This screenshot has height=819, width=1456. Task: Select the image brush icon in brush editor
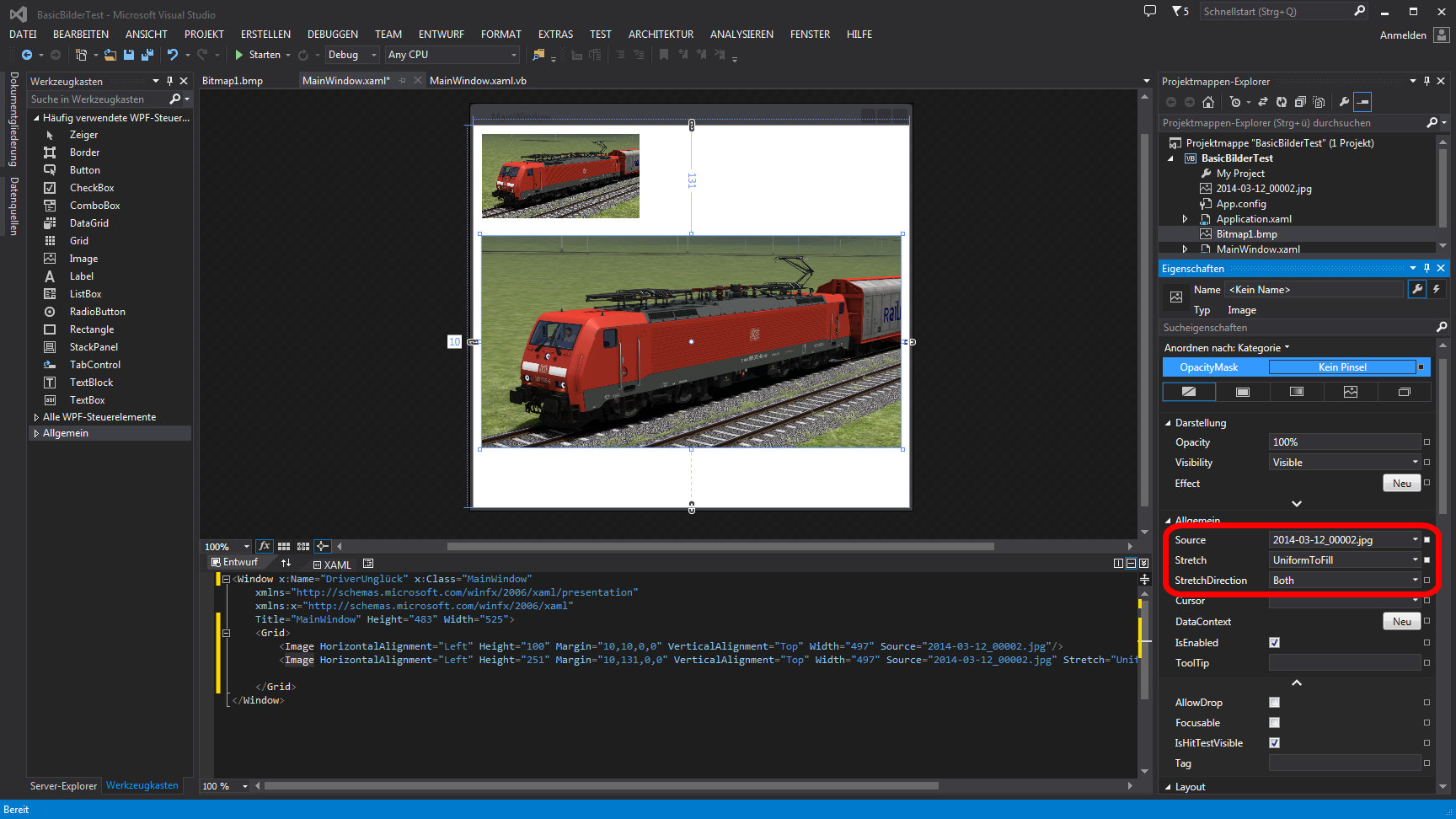tap(1351, 392)
